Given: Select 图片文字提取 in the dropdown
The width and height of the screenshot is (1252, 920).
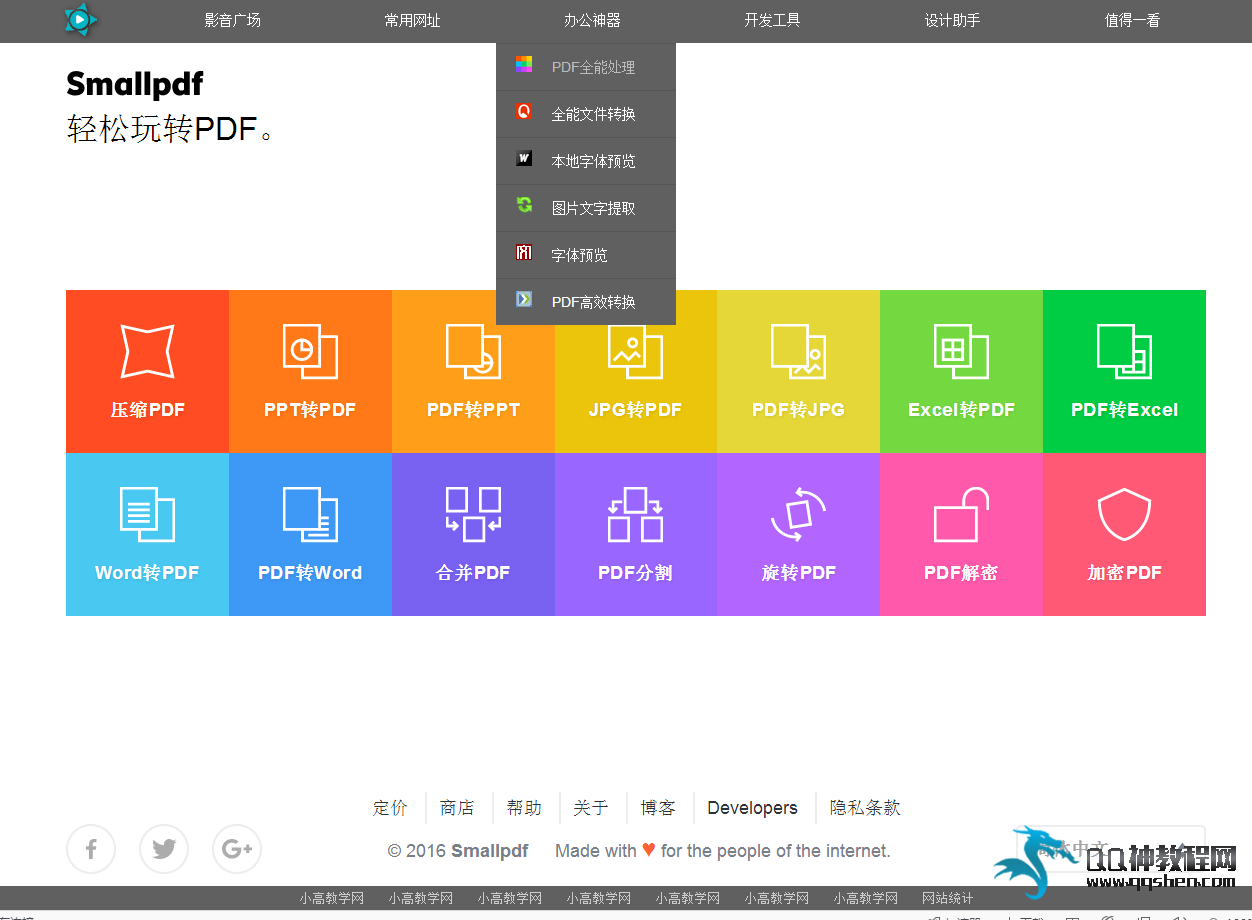Looking at the screenshot, I should [586, 208].
